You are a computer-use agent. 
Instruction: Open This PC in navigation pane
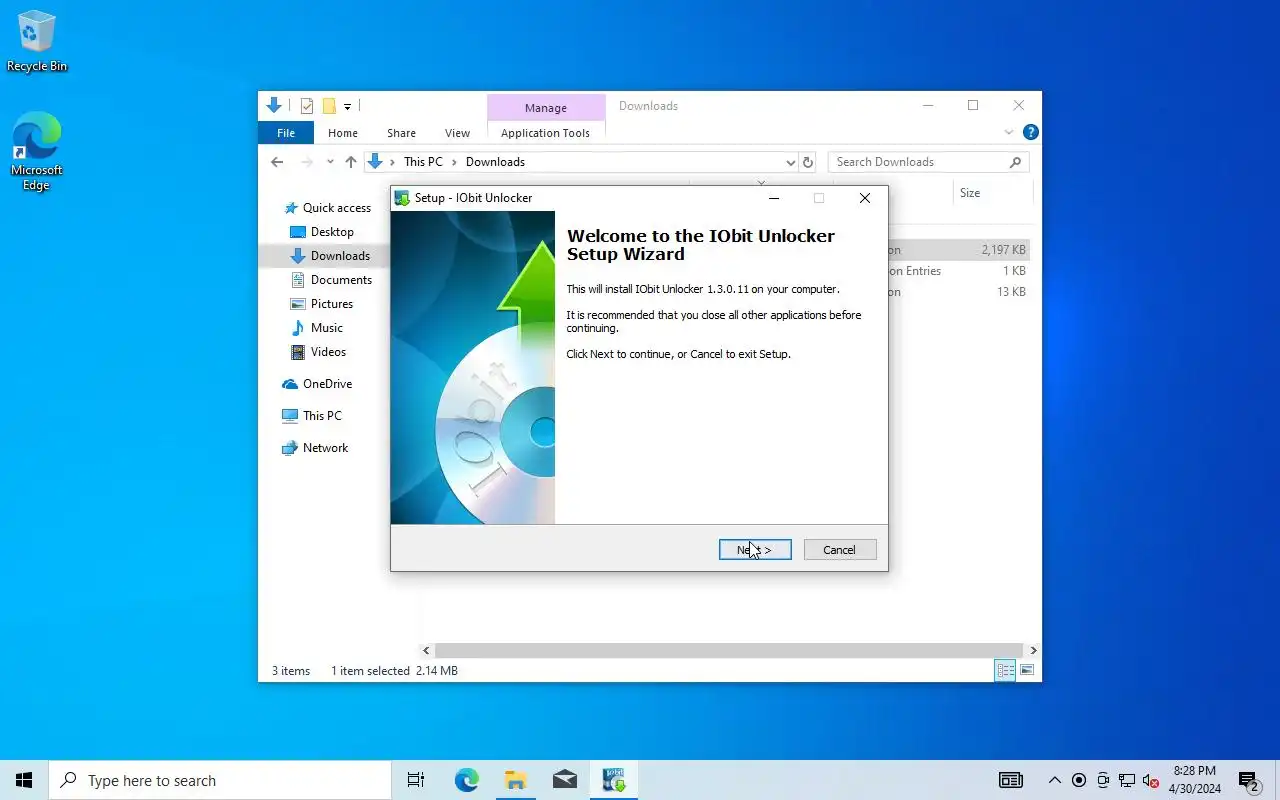coord(322,416)
